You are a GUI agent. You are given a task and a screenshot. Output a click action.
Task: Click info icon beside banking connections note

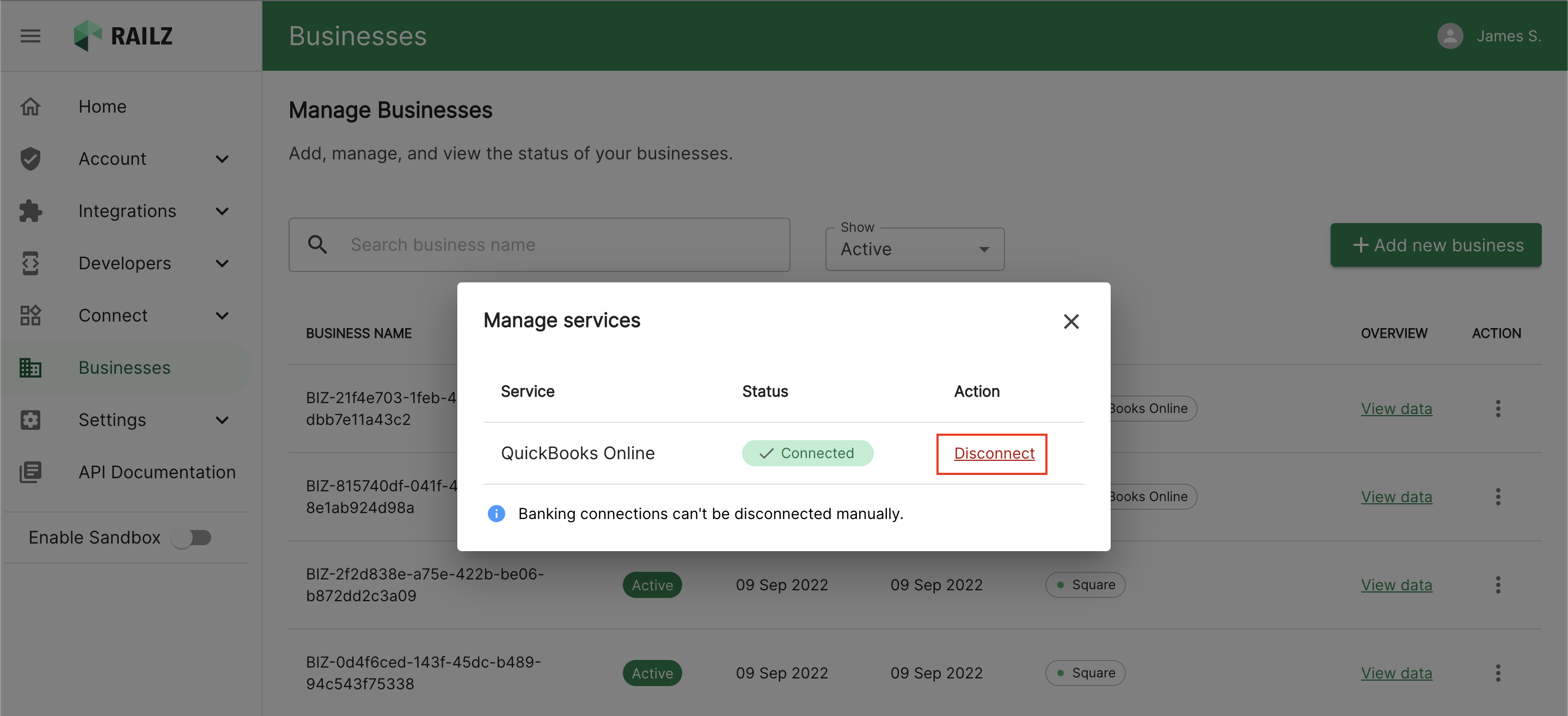coord(496,514)
